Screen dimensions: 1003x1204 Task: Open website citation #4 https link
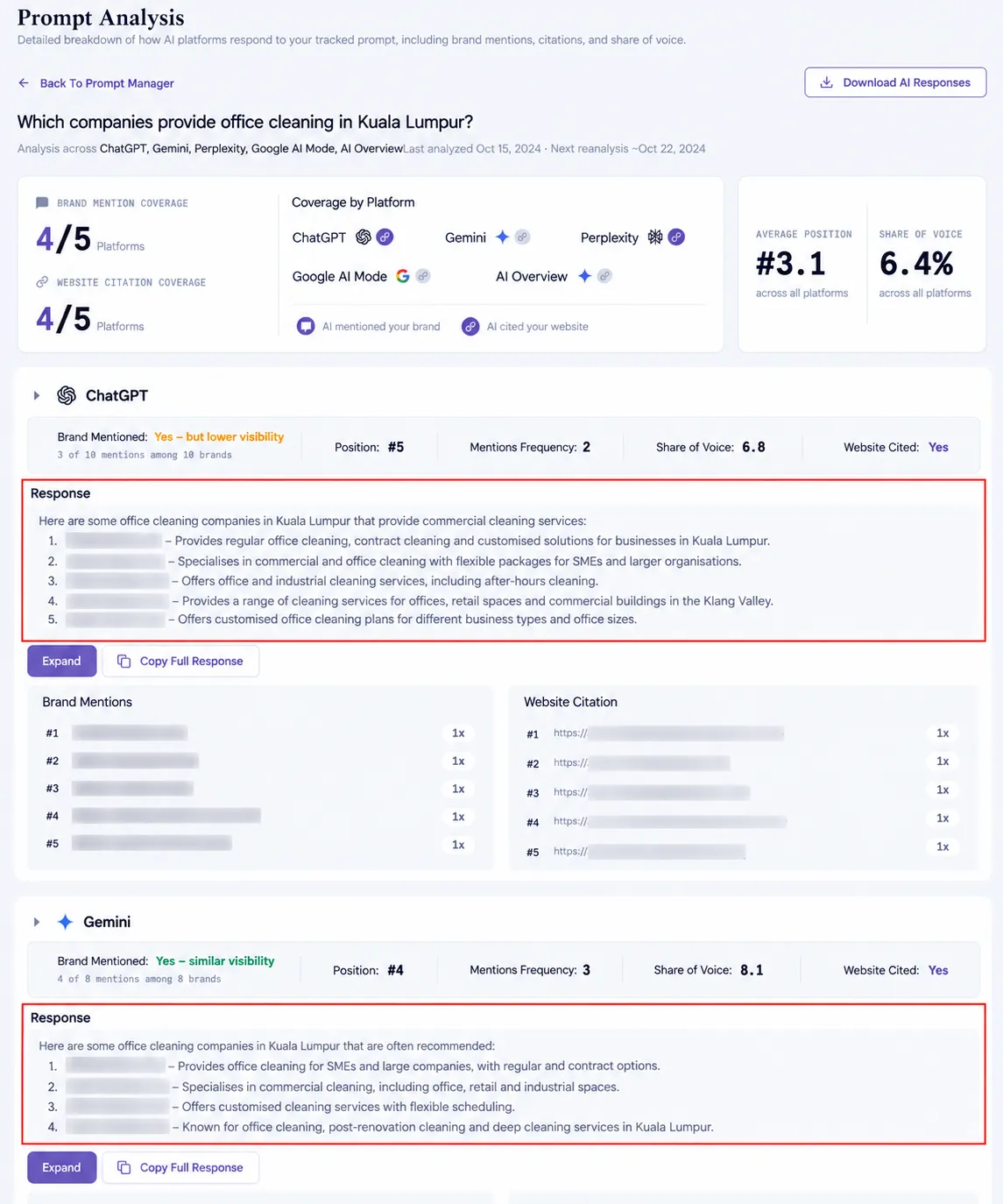point(670,821)
